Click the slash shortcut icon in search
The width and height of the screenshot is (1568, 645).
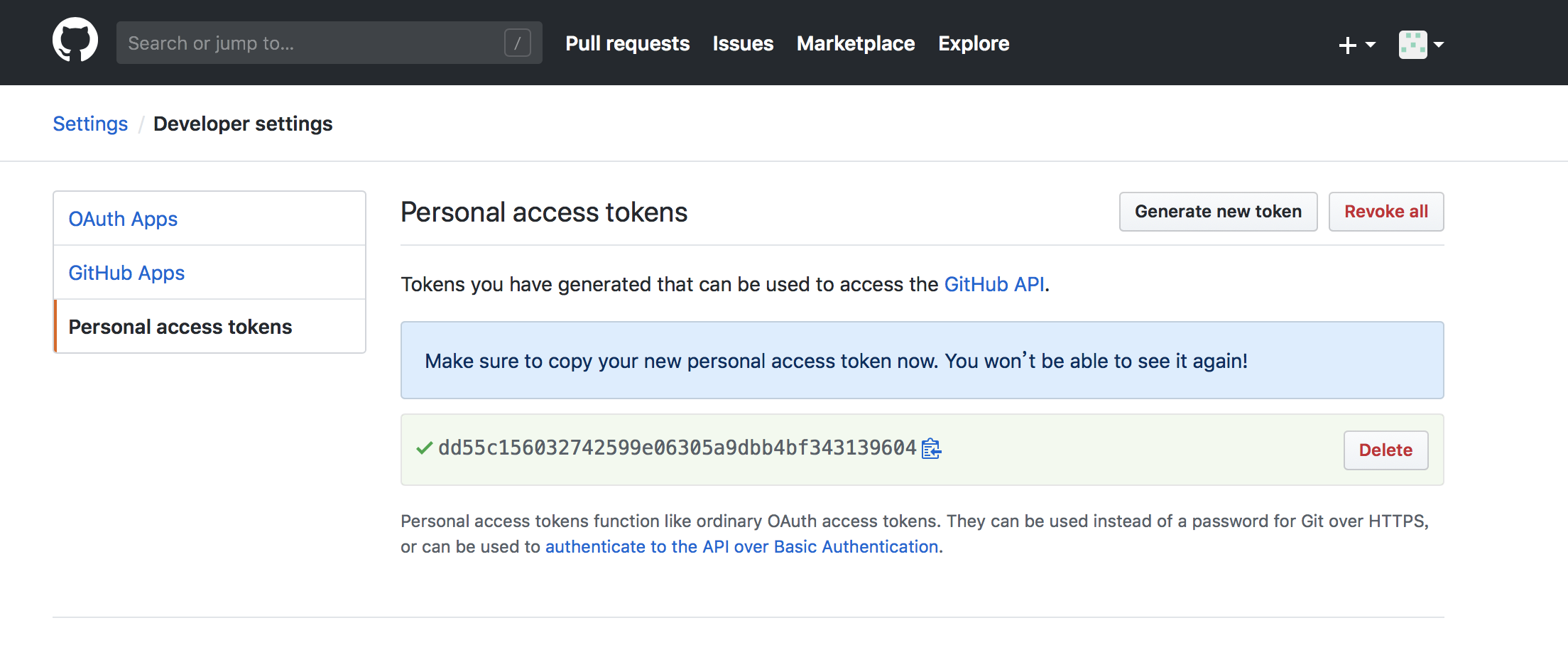(x=518, y=43)
